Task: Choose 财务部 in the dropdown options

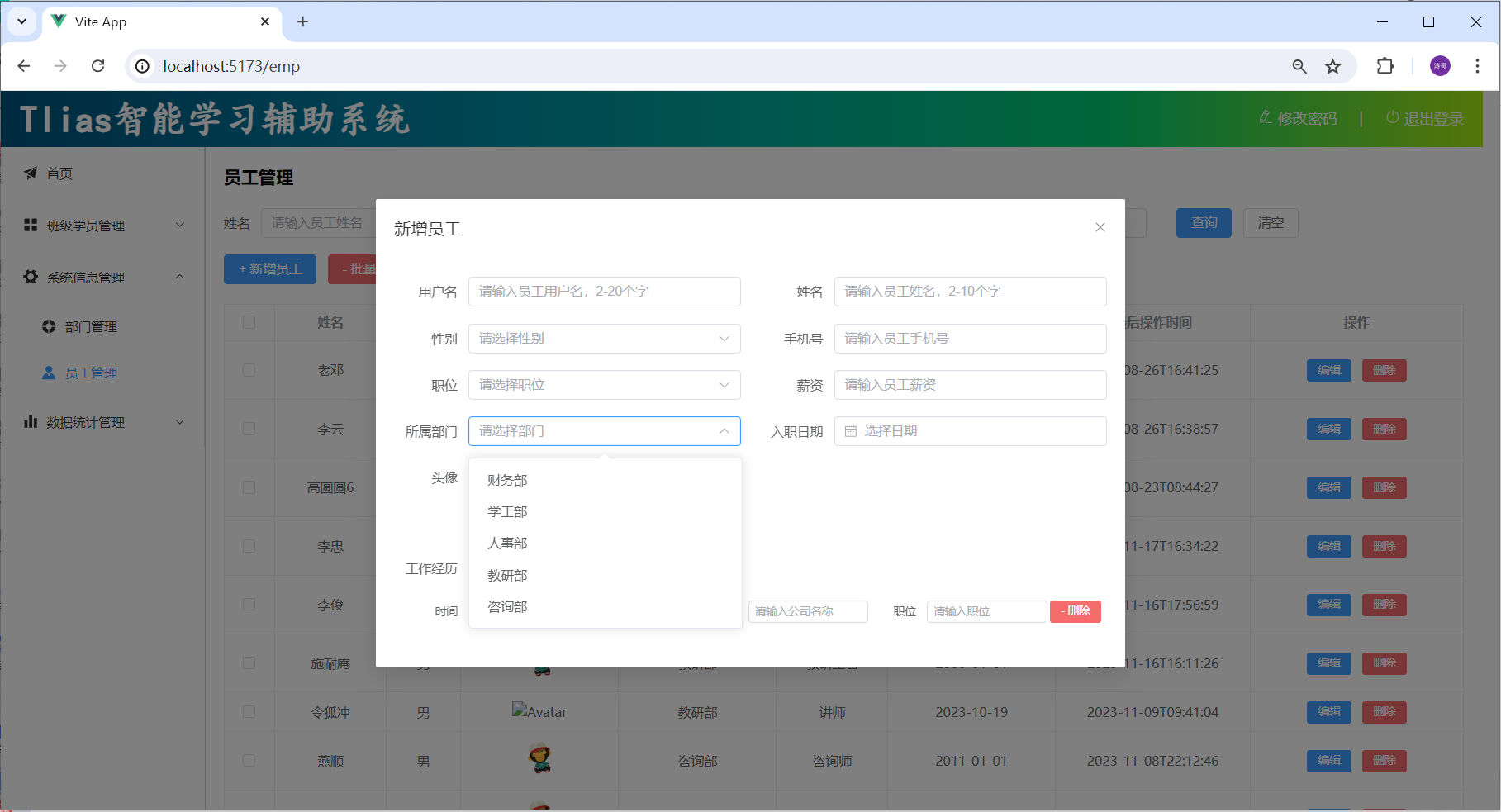Action: click(x=507, y=480)
